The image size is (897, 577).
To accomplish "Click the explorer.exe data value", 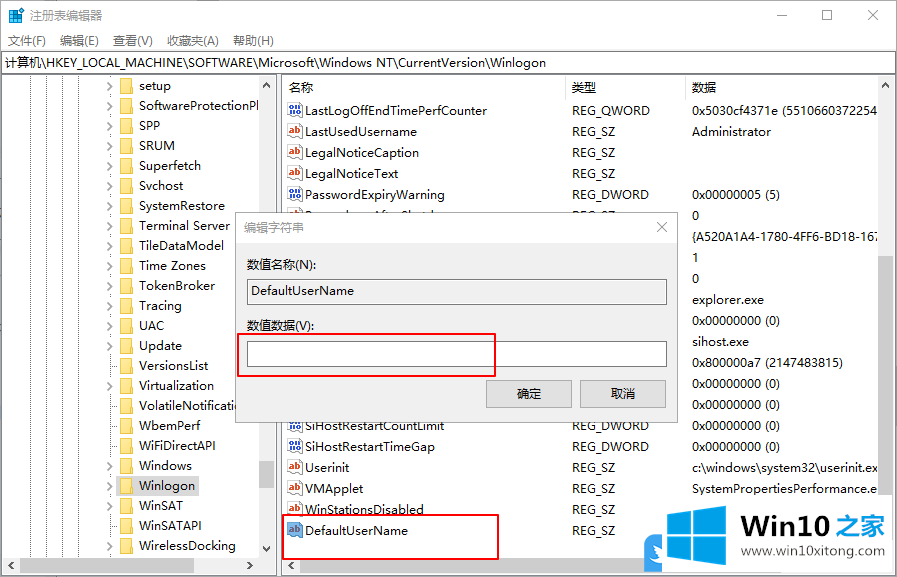I will coord(728,300).
